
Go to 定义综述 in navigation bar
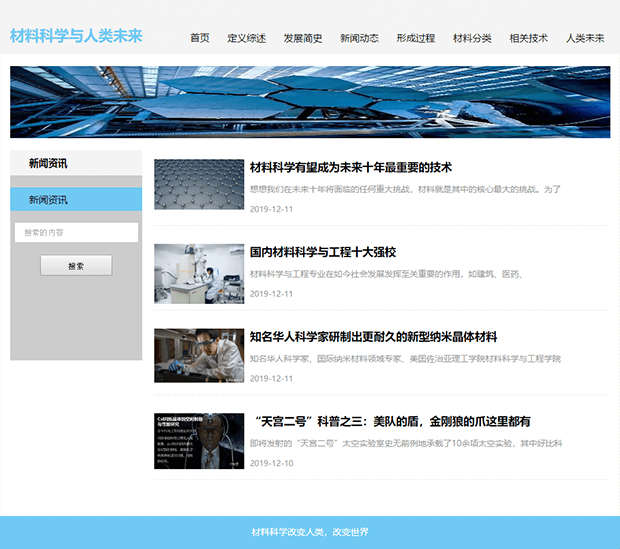(246, 39)
